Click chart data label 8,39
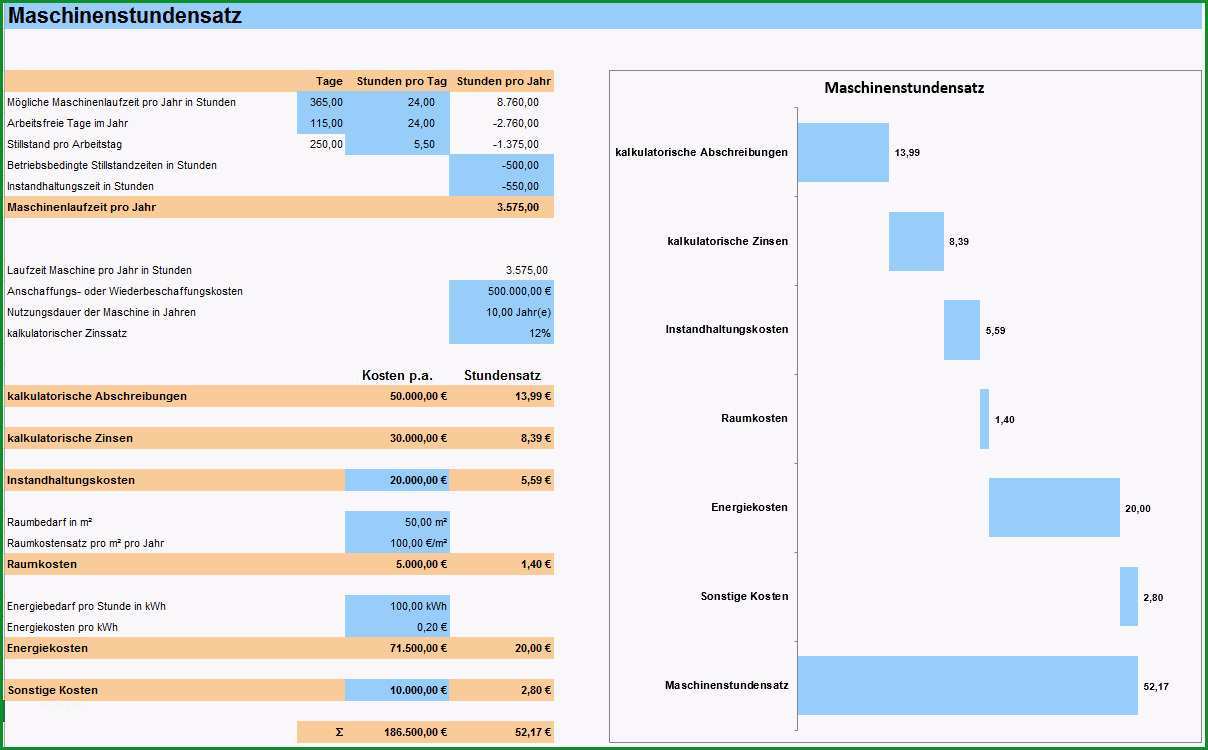The width and height of the screenshot is (1208, 750). pos(959,242)
